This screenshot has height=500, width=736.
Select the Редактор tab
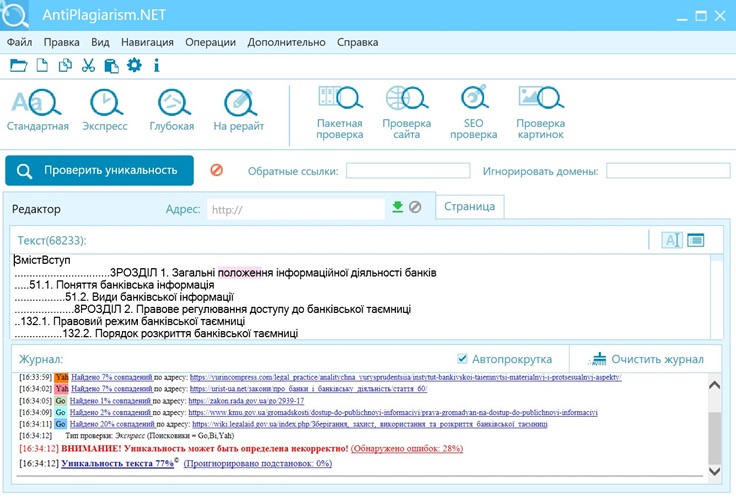(36, 209)
